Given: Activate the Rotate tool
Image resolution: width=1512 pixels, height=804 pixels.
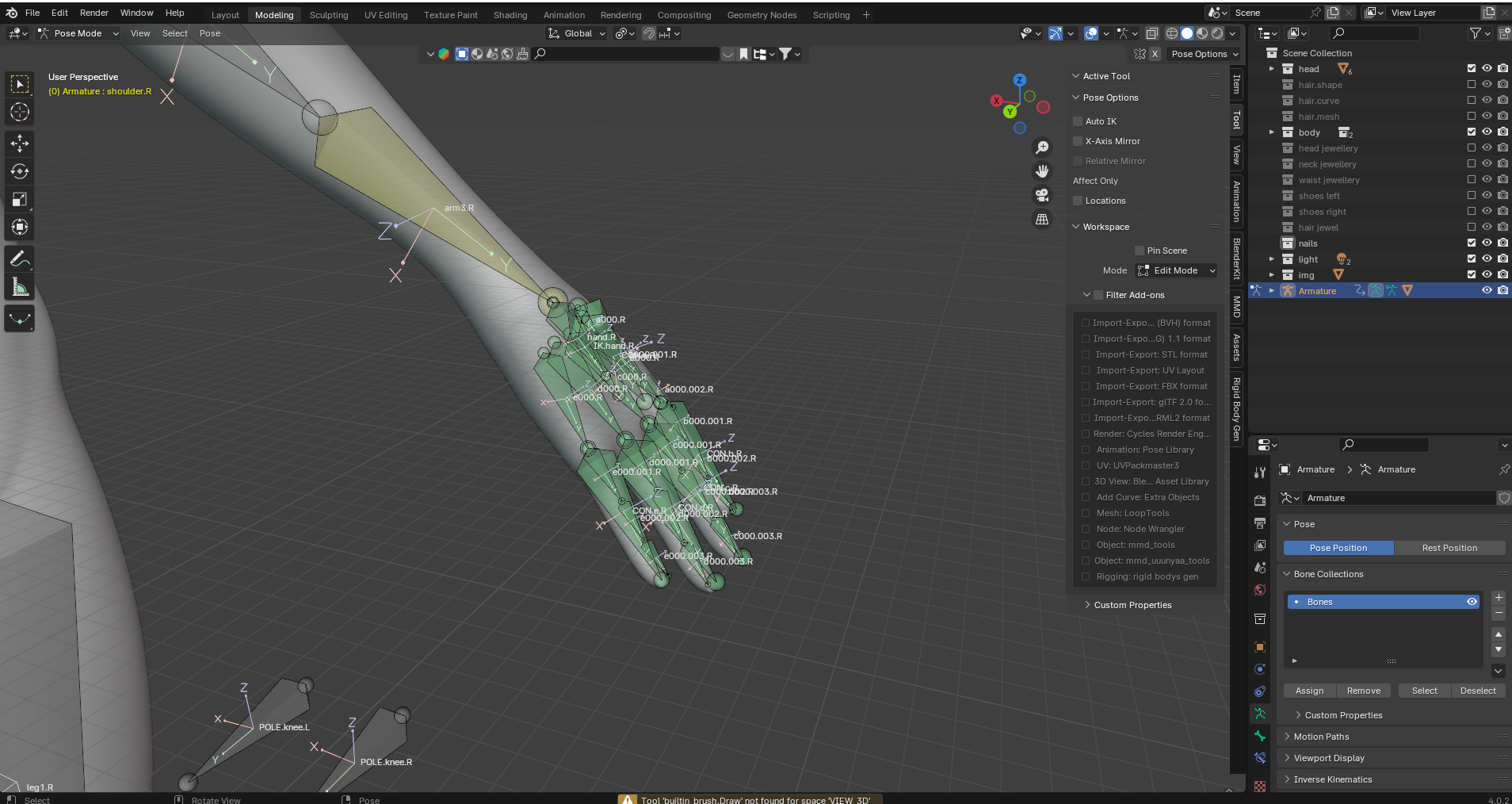Looking at the screenshot, I should 20,171.
